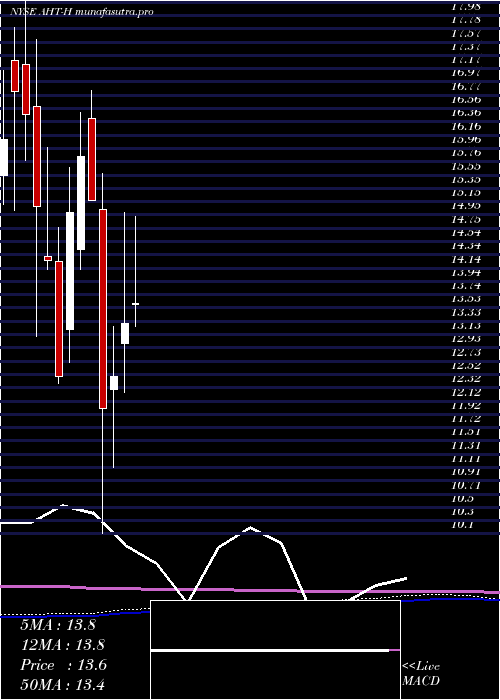Click the 11.11 axis value

tap(466, 459)
